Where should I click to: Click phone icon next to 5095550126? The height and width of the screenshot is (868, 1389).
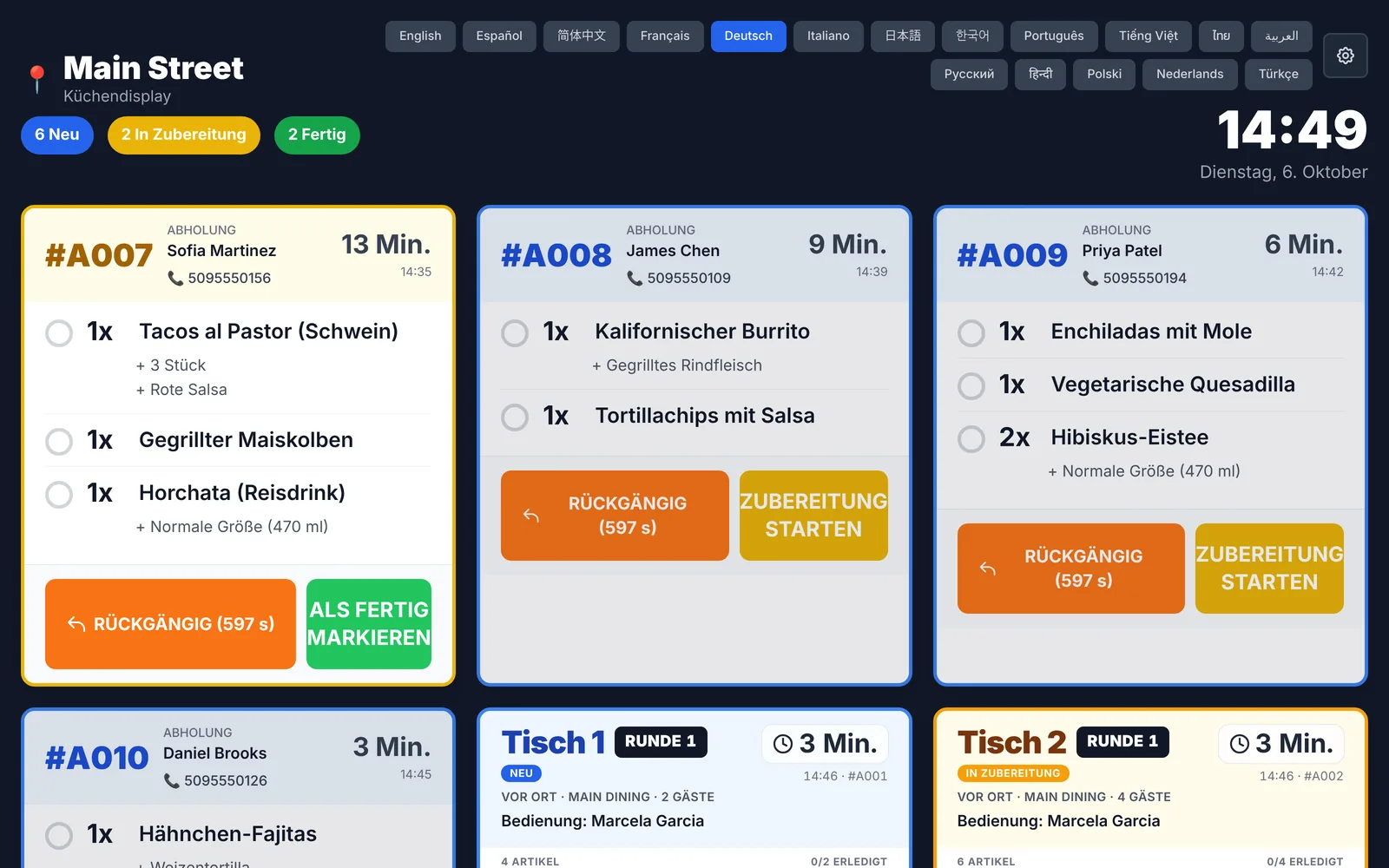[x=171, y=780]
